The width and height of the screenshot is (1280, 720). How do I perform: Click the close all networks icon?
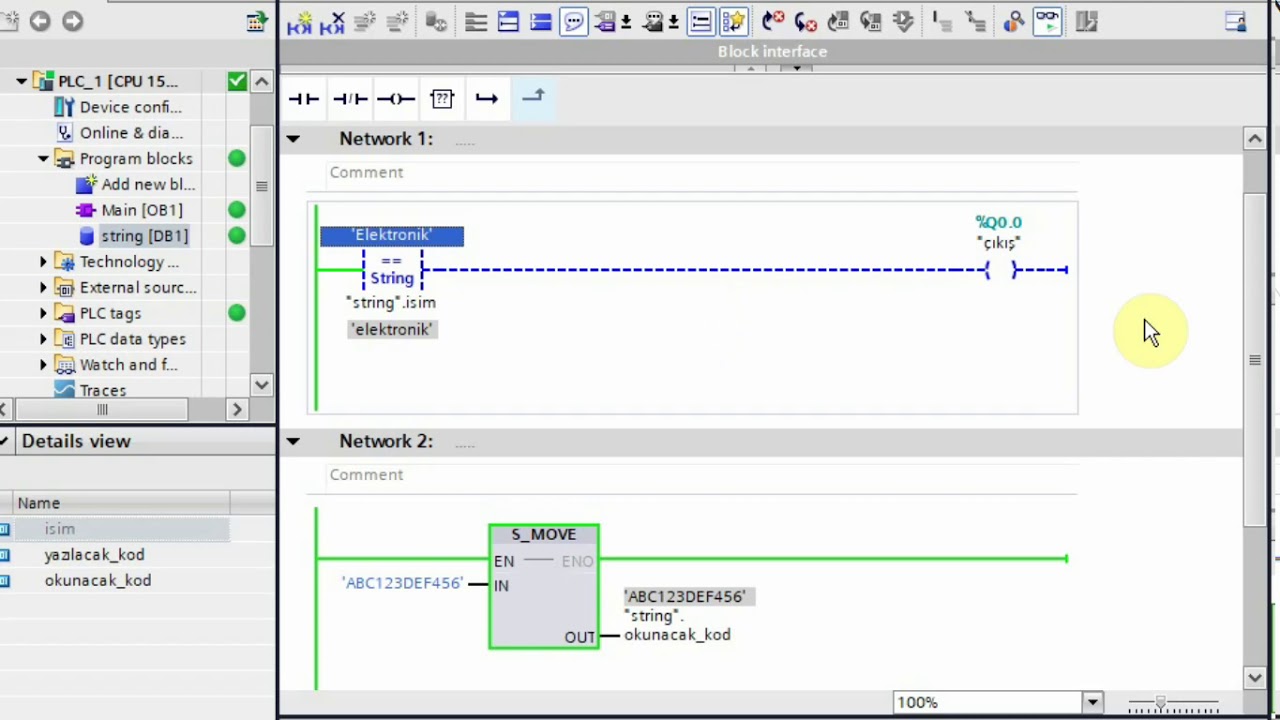coord(541,21)
